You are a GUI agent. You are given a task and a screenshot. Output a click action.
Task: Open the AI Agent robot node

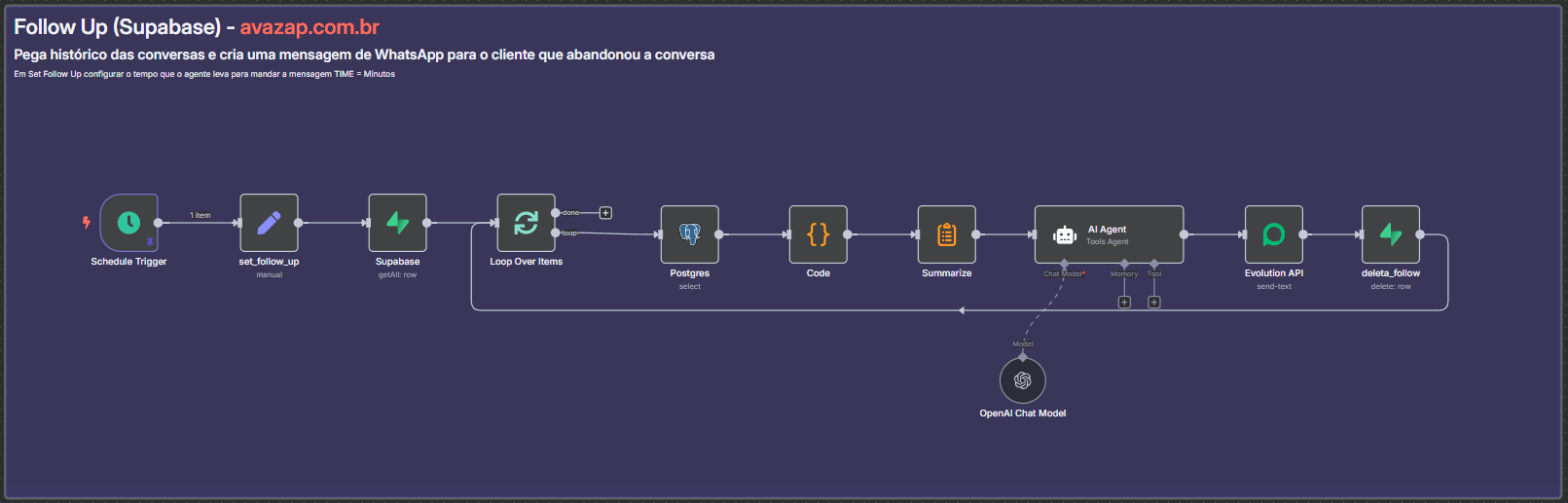point(1109,234)
